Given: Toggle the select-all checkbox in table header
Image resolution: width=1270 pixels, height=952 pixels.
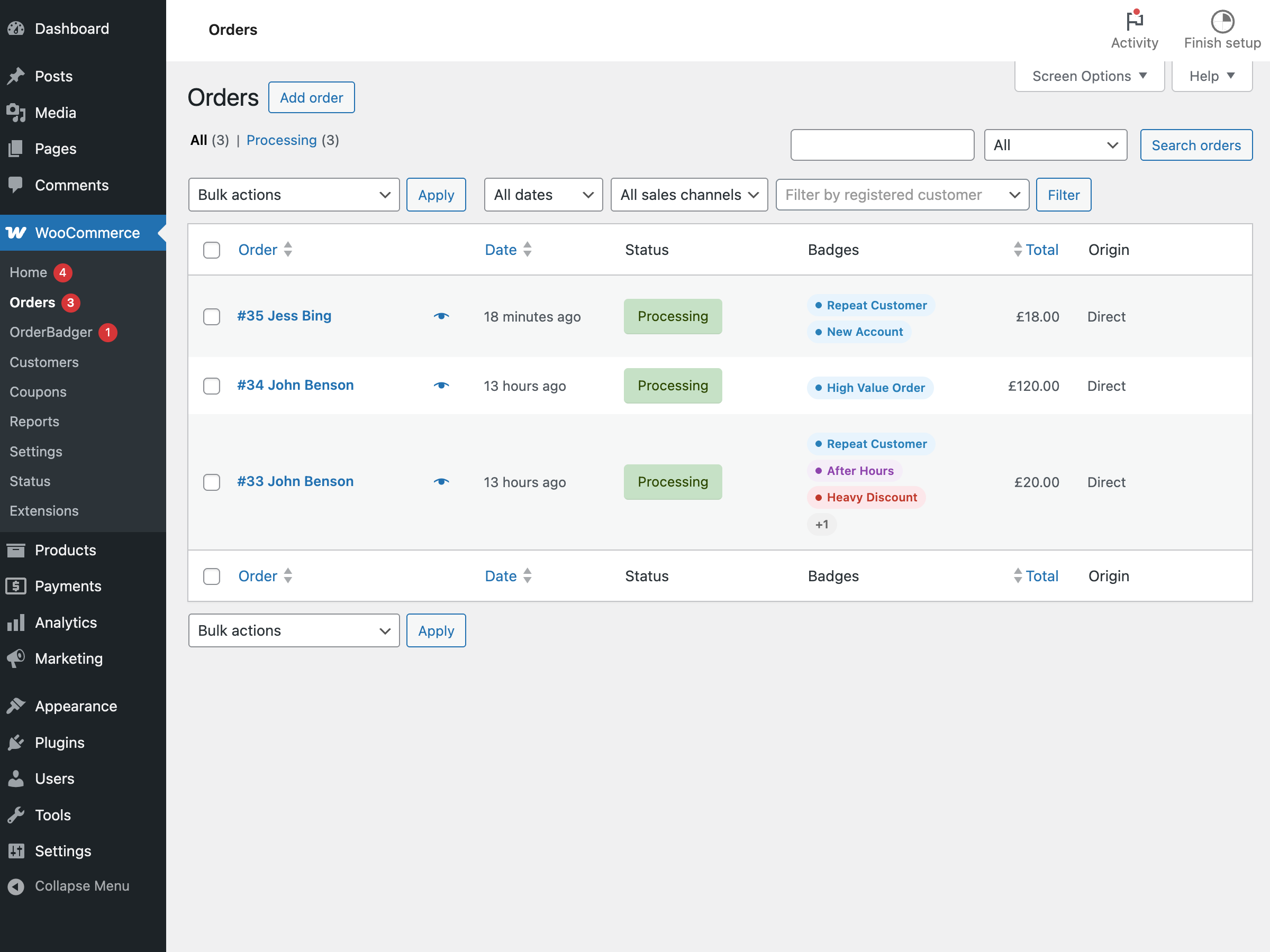Looking at the screenshot, I should click(212, 250).
